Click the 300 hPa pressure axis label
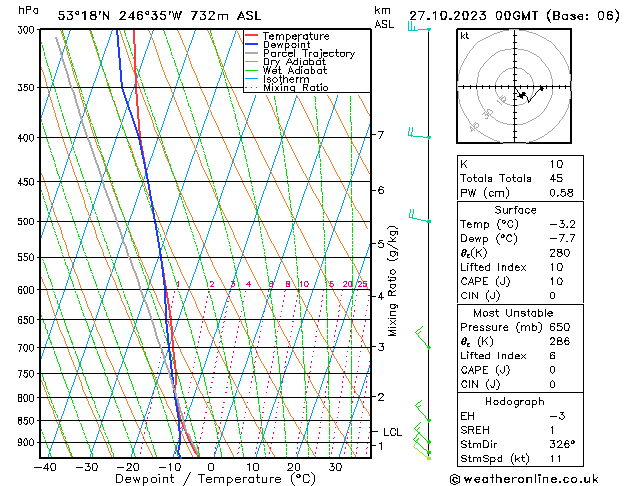Screen dimensions: 629x486 (28, 30)
